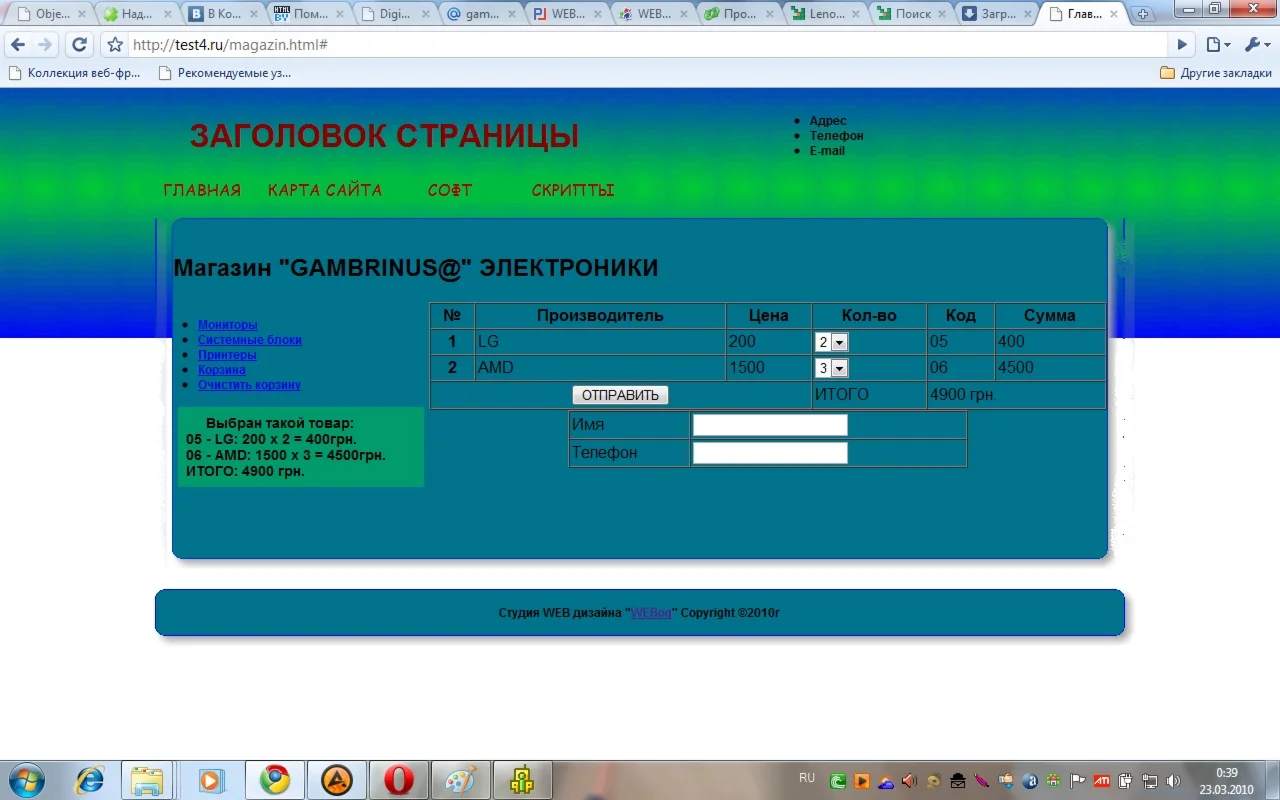This screenshot has height=800, width=1280.
Task: Open Windows Explorer from the taskbar
Action: point(147,780)
